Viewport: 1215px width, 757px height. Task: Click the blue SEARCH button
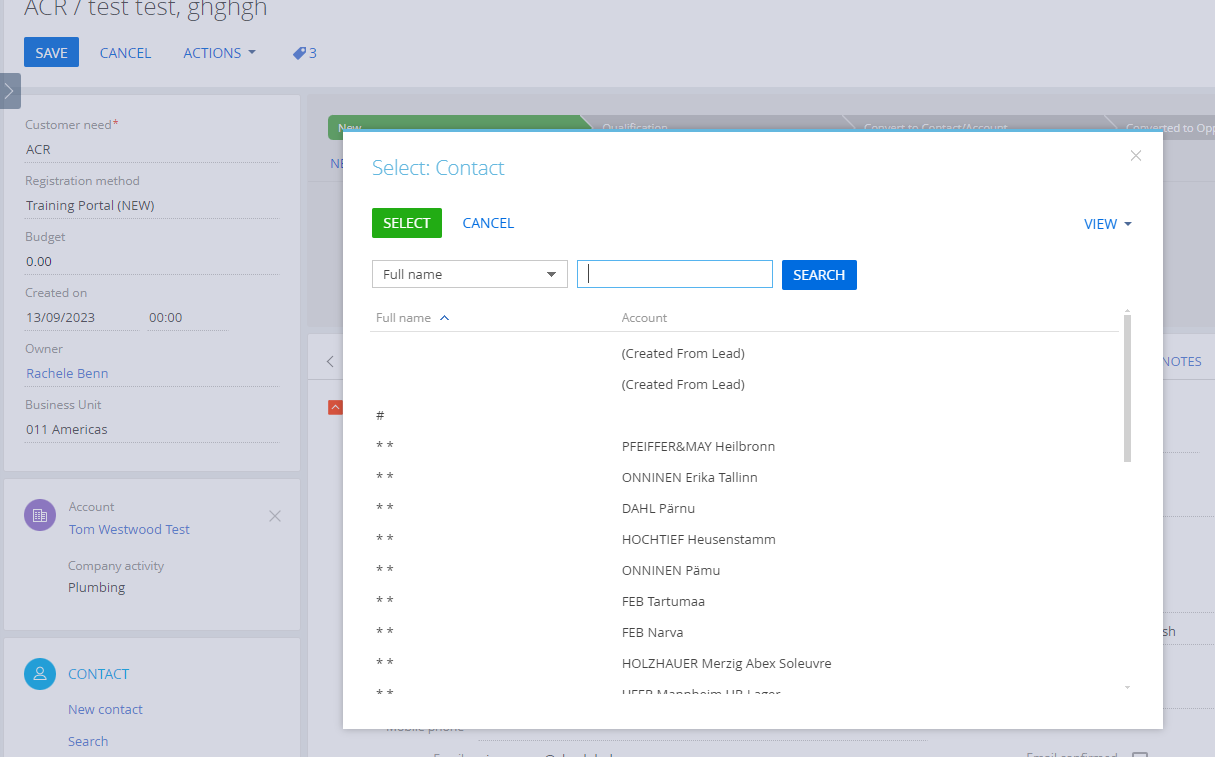point(819,275)
